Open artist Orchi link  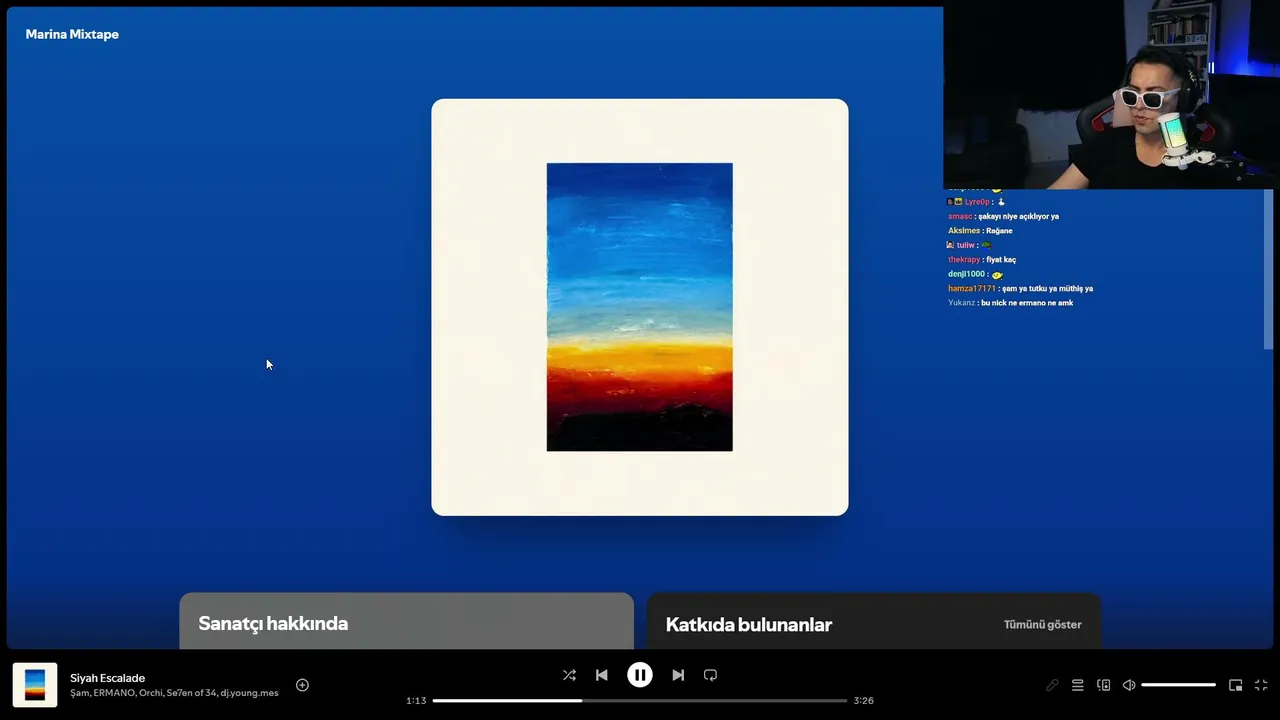(150, 693)
